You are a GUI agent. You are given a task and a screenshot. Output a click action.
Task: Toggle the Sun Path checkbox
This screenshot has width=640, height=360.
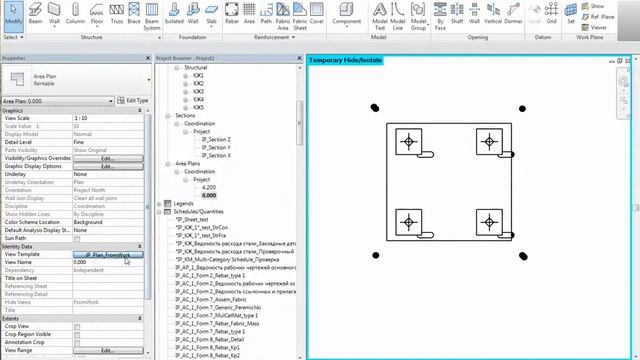[77, 238]
